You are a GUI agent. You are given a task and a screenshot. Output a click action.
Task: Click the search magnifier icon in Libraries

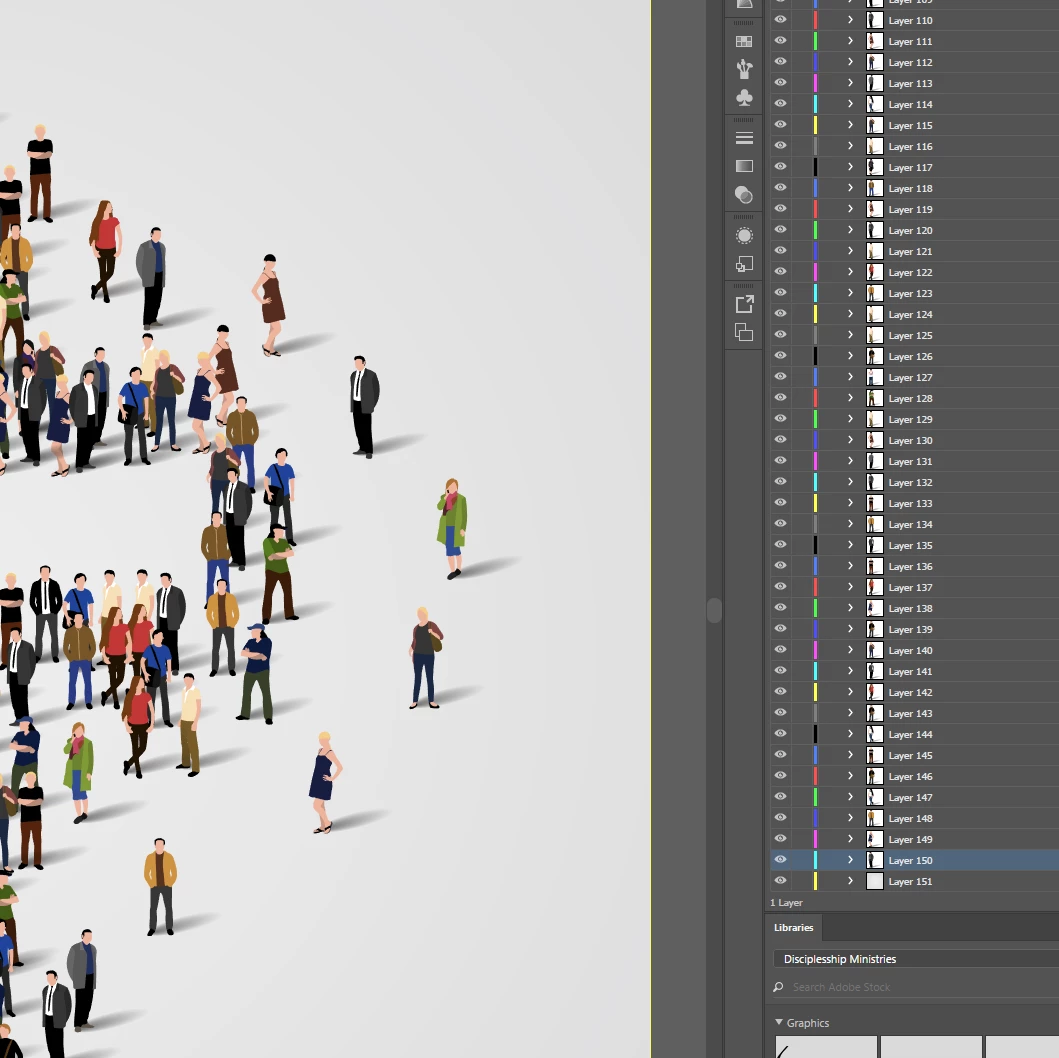(x=778, y=987)
